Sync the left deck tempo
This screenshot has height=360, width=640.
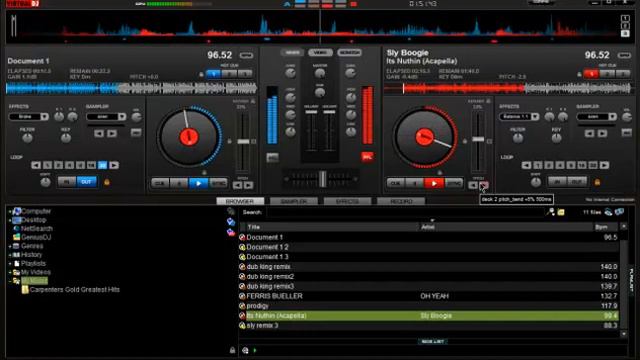218,183
